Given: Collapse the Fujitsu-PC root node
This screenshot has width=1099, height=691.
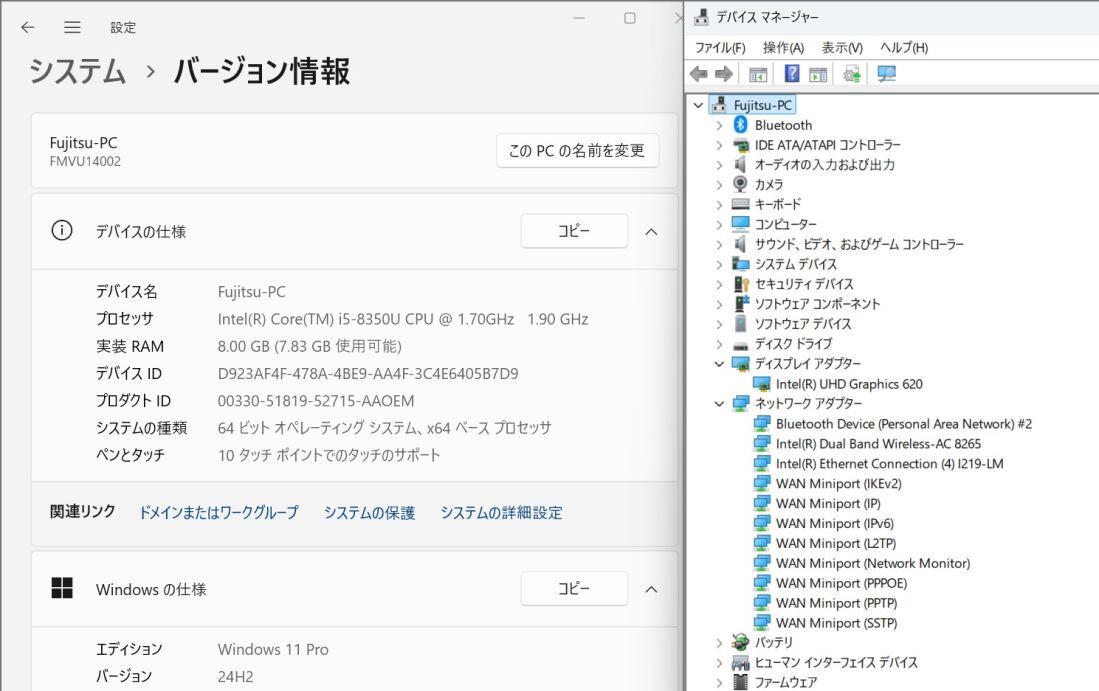Looking at the screenshot, I should pos(698,105).
